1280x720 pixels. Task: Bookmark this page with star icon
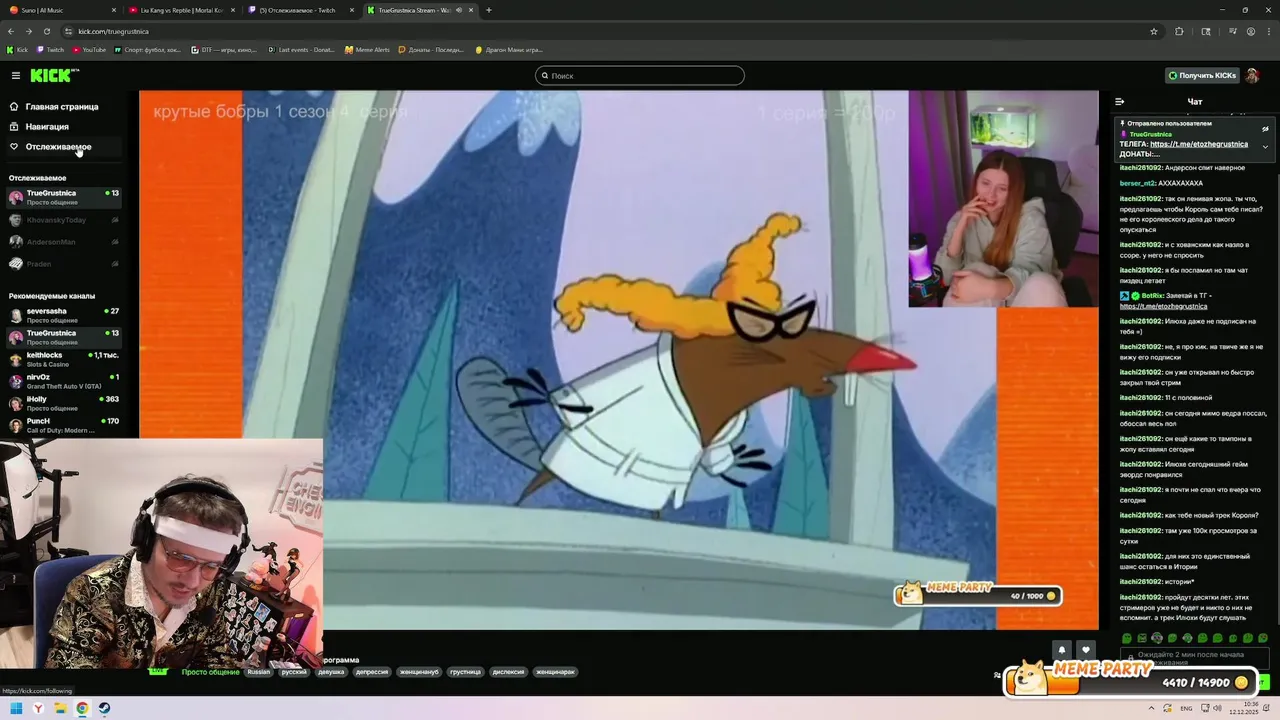coord(1154,31)
